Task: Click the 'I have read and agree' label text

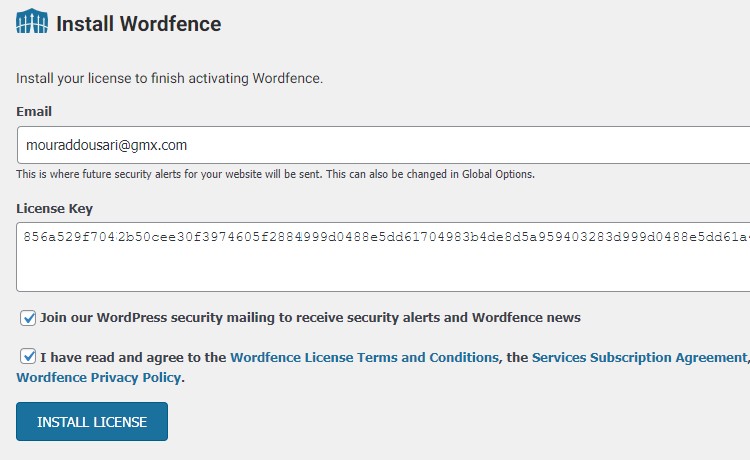Action: 133,357
